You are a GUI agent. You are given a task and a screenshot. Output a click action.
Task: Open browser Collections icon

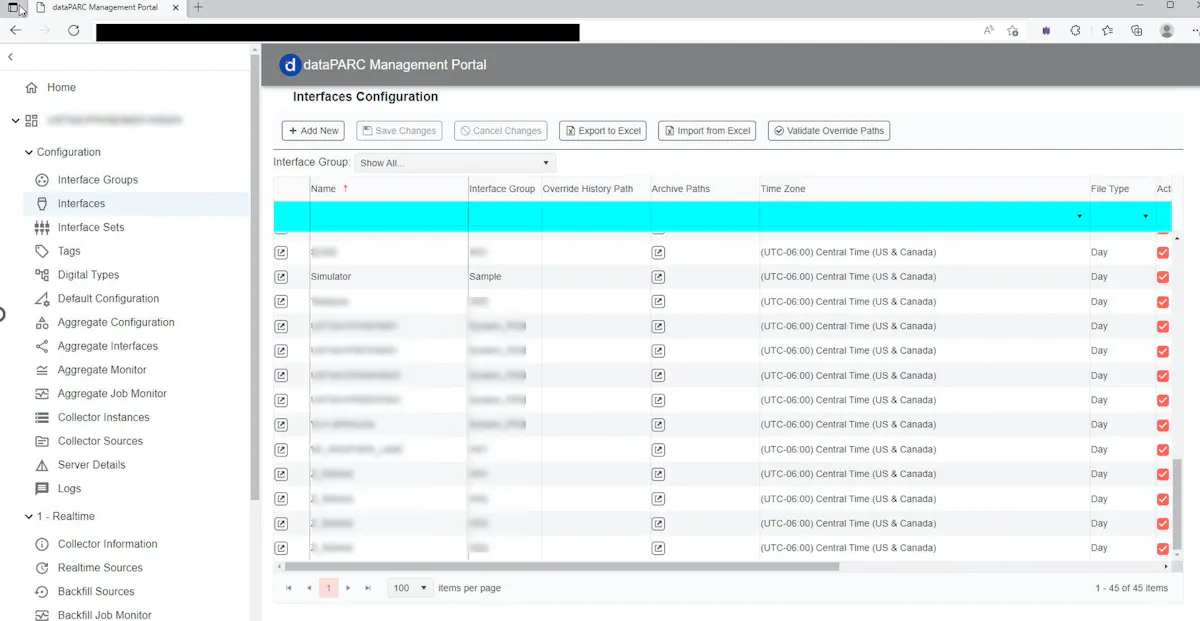tap(1137, 31)
